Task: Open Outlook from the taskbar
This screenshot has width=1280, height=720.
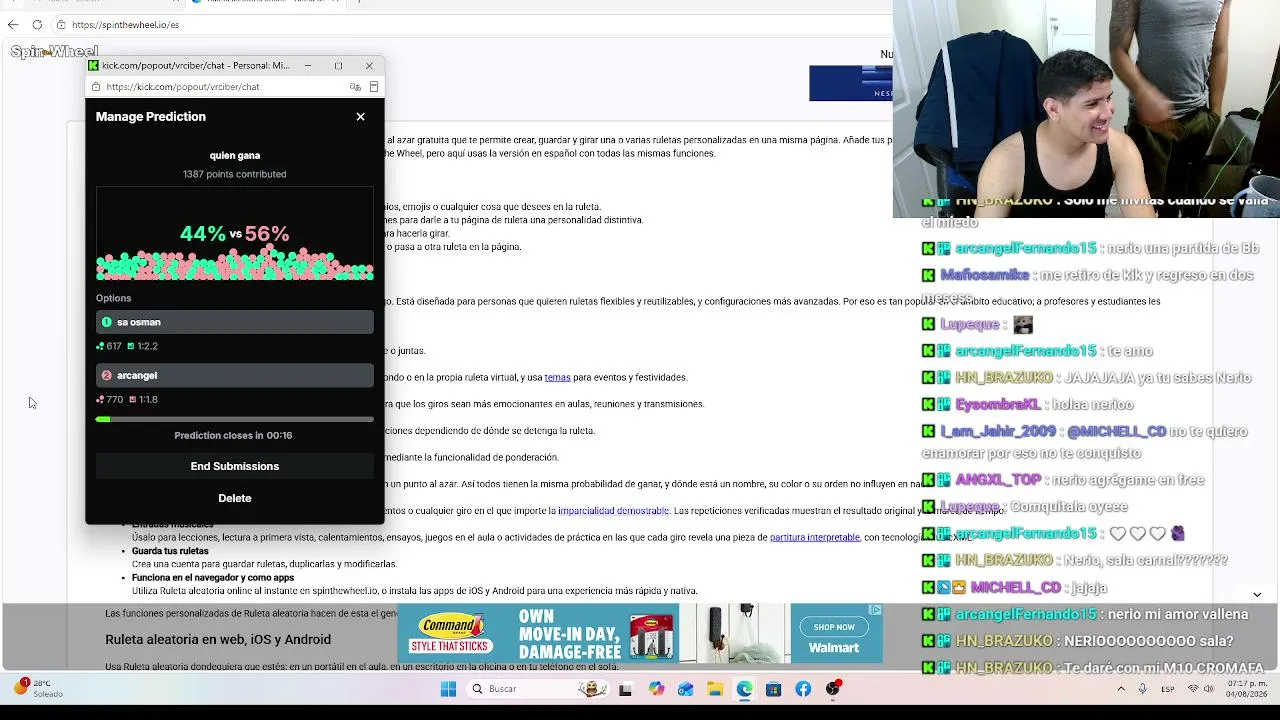Action: tap(685, 689)
